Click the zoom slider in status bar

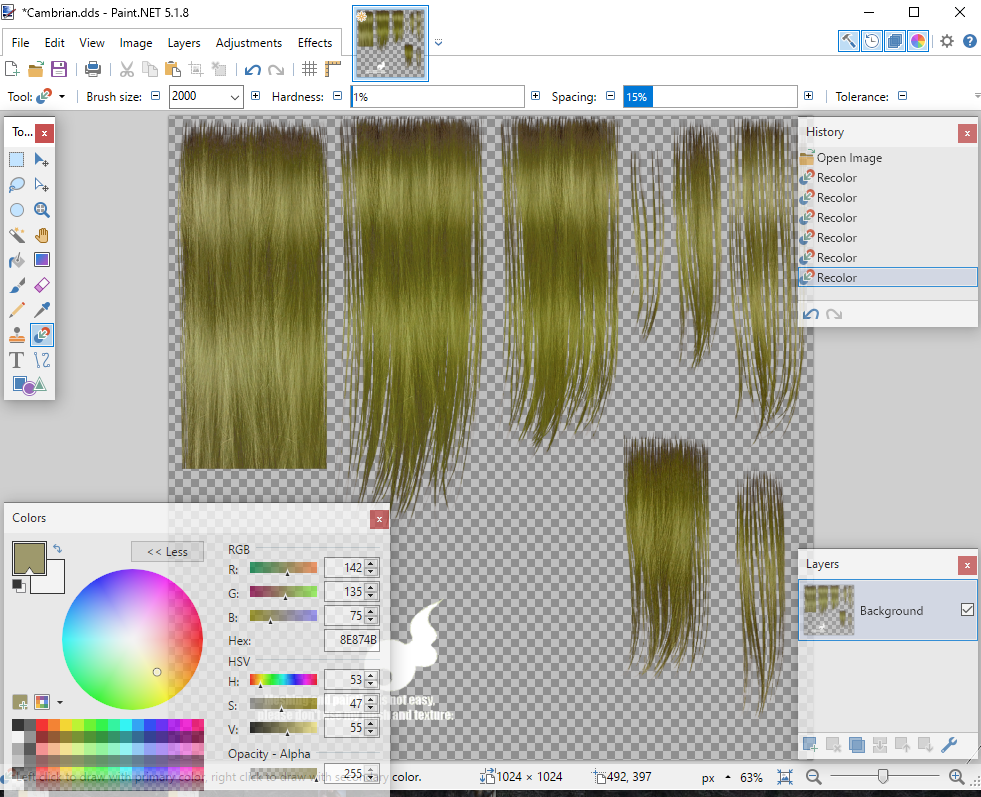885,777
